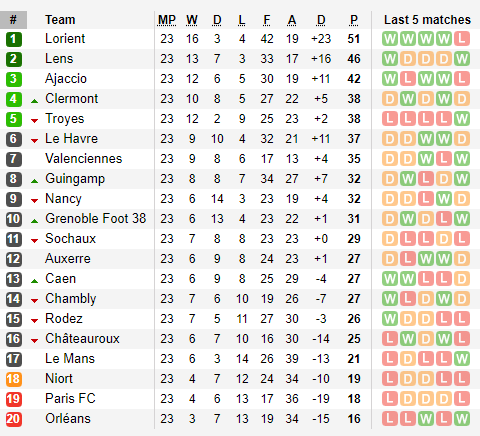Screen dimensions: 480x436
Task: Click the red down arrow beside Châteauroux
Action: click(34, 341)
